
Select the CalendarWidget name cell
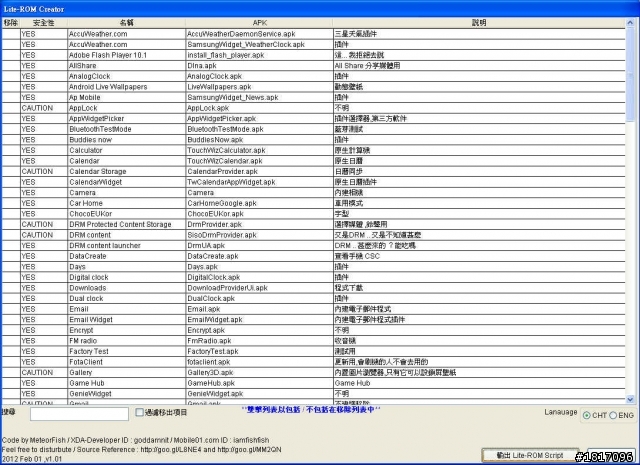point(126,182)
